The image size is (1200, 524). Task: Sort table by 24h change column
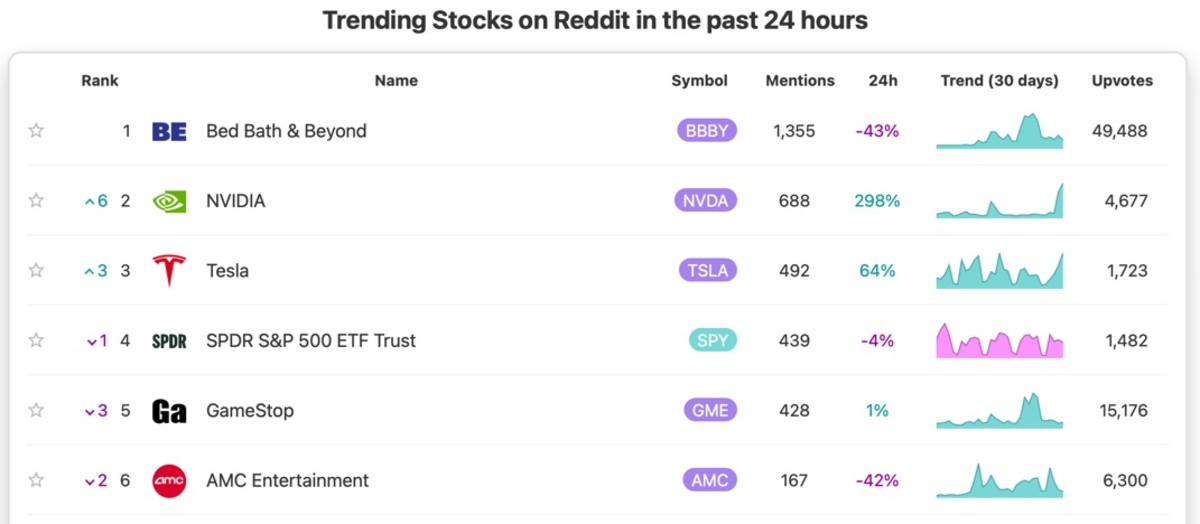coord(883,81)
